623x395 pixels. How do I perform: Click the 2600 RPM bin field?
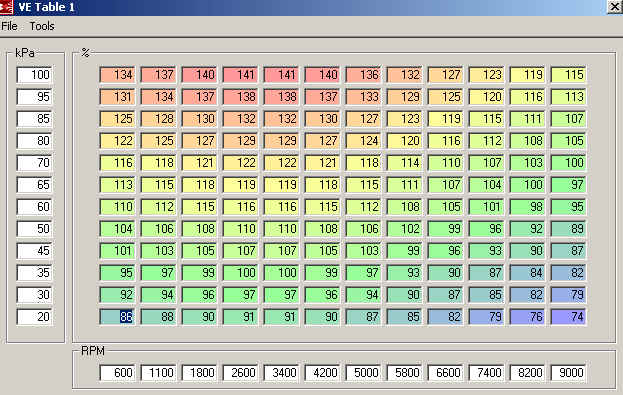click(240, 373)
